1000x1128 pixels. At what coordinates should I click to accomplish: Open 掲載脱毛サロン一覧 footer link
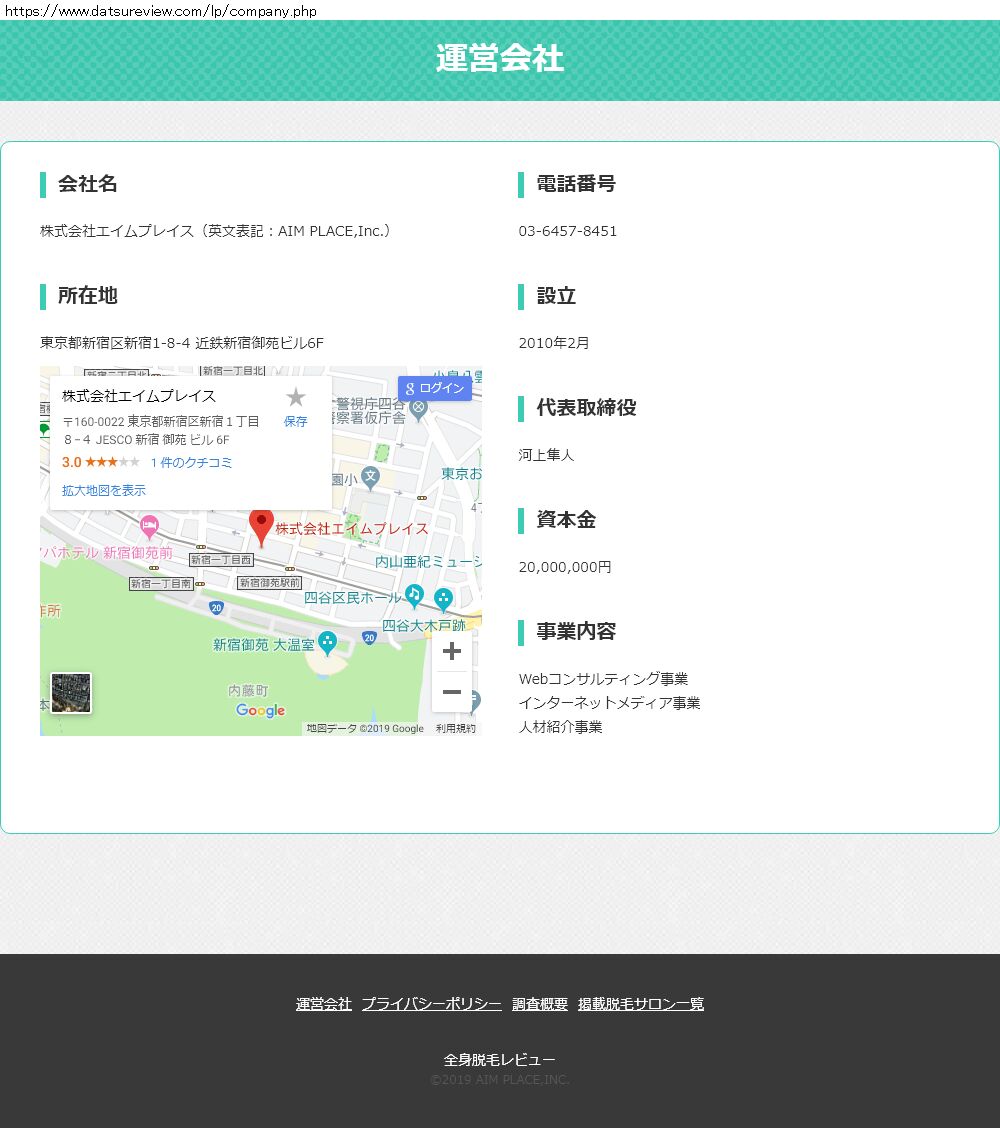641,1004
